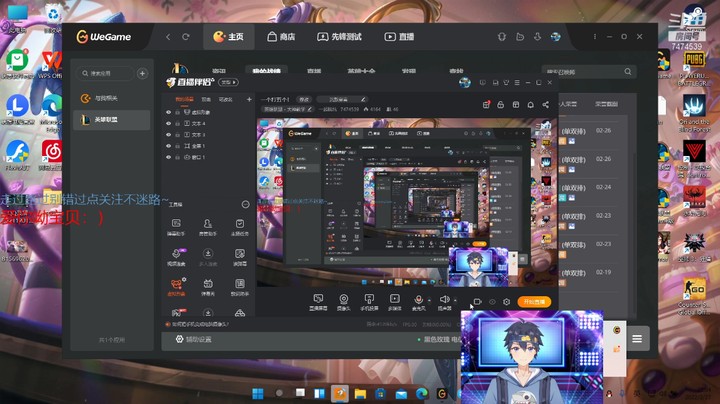Open Microsoft Edge from taskbar
The image size is (720, 404).
click(x=421, y=393)
